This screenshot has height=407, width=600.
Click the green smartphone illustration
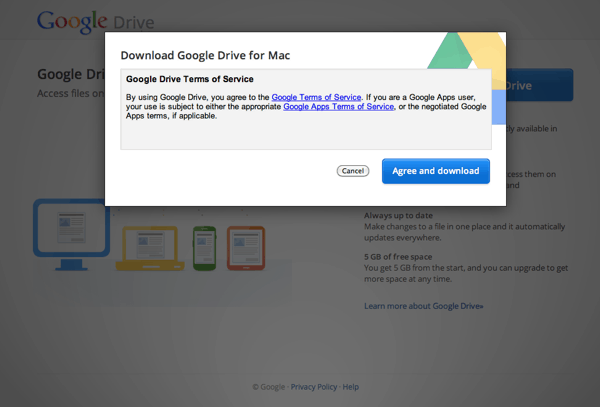(203, 245)
